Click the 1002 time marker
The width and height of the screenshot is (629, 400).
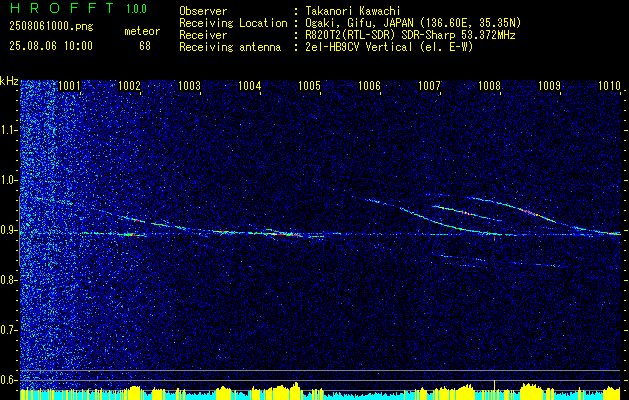click(129, 86)
